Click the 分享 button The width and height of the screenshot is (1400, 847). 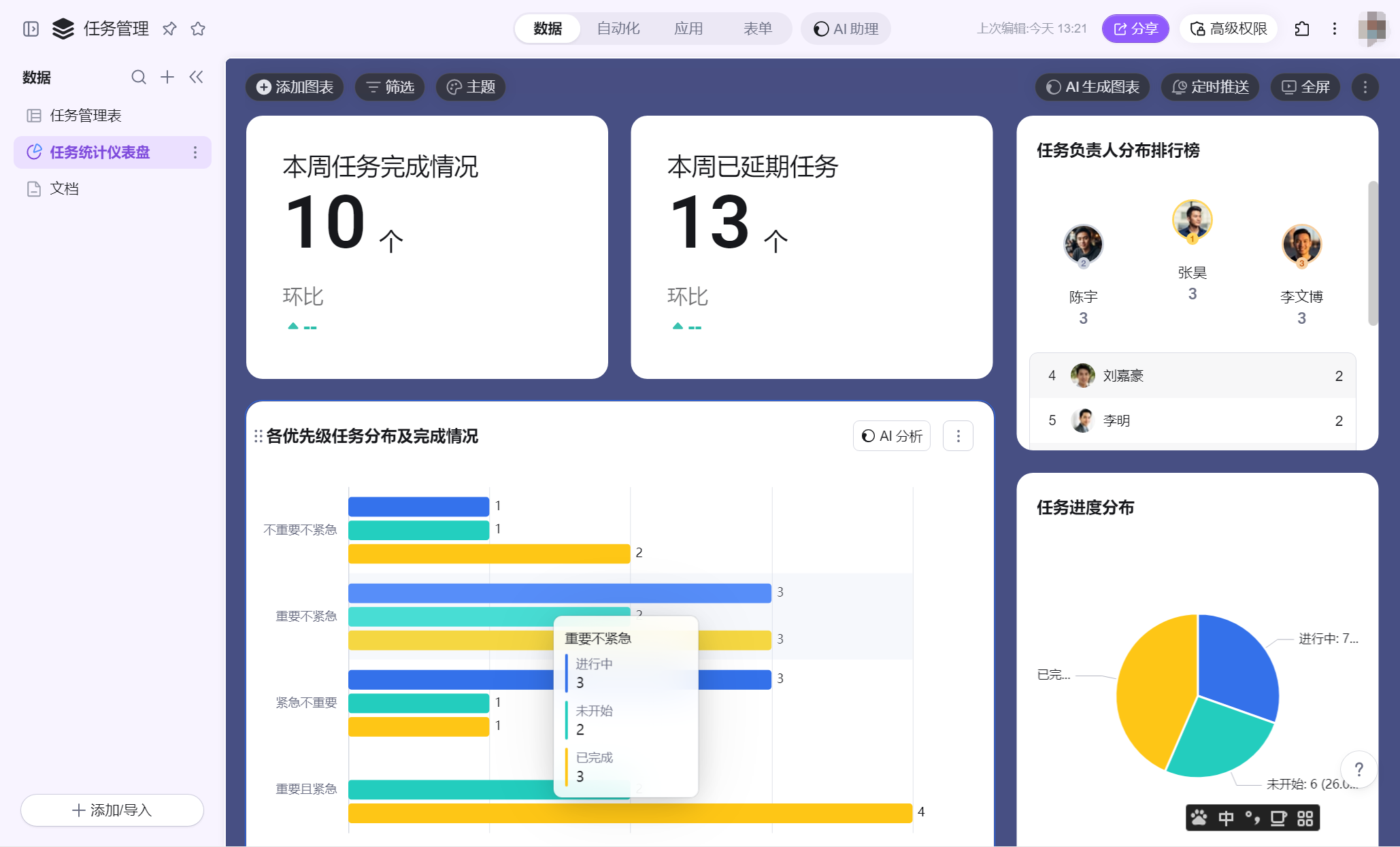(1135, 29)
